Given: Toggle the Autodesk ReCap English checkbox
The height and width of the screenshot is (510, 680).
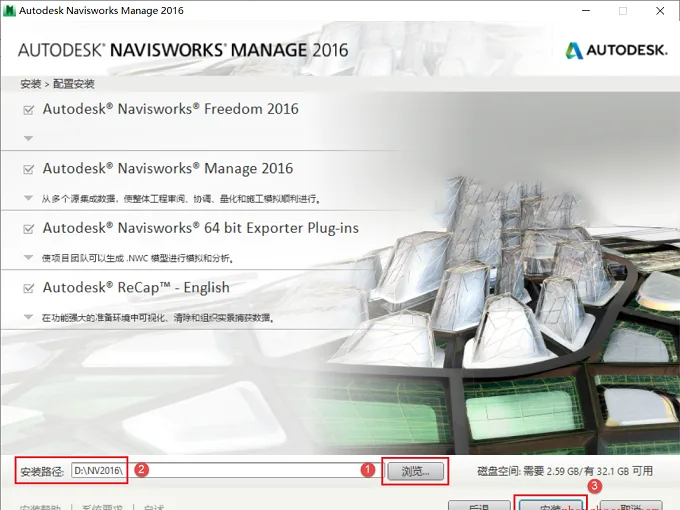Looking at the screenshot, I should [x=29, y=288].
